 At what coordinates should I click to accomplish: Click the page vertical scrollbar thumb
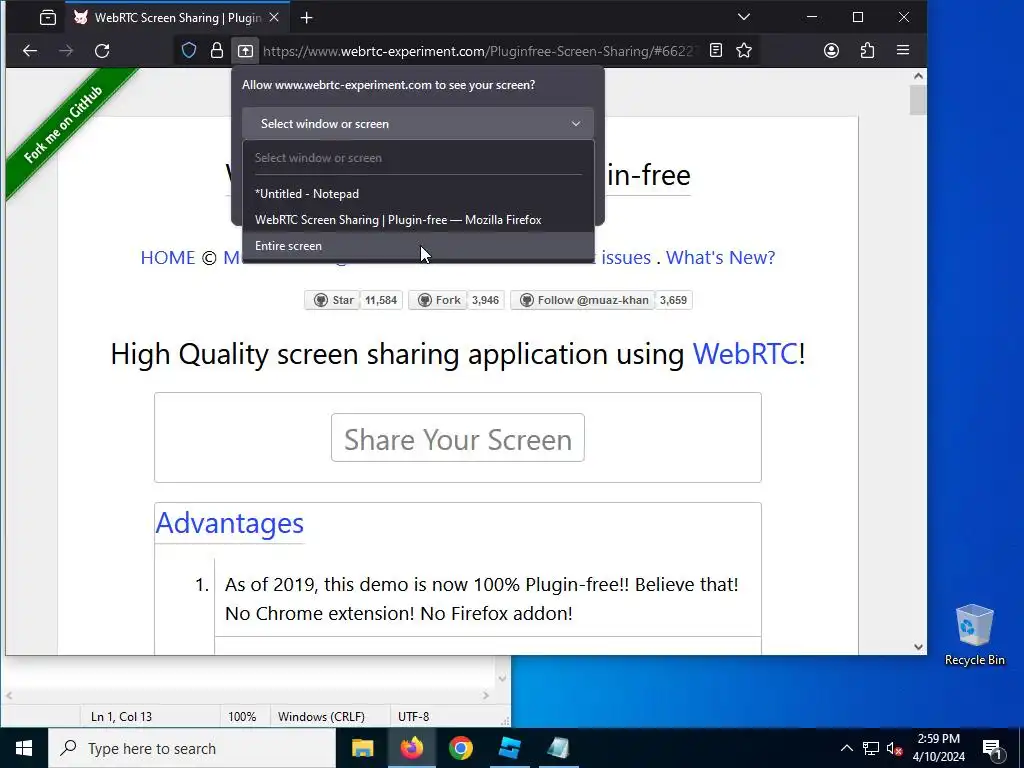click(918, 100)
